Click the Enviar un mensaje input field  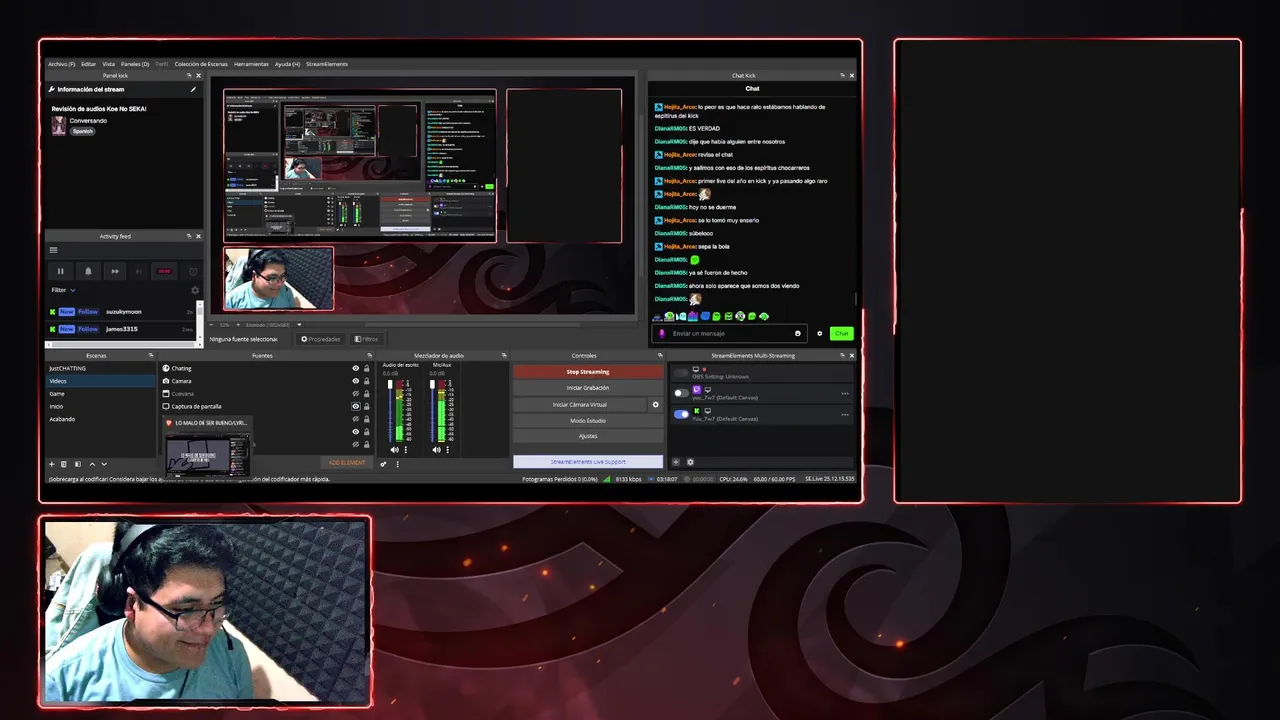tap(730, 333)
